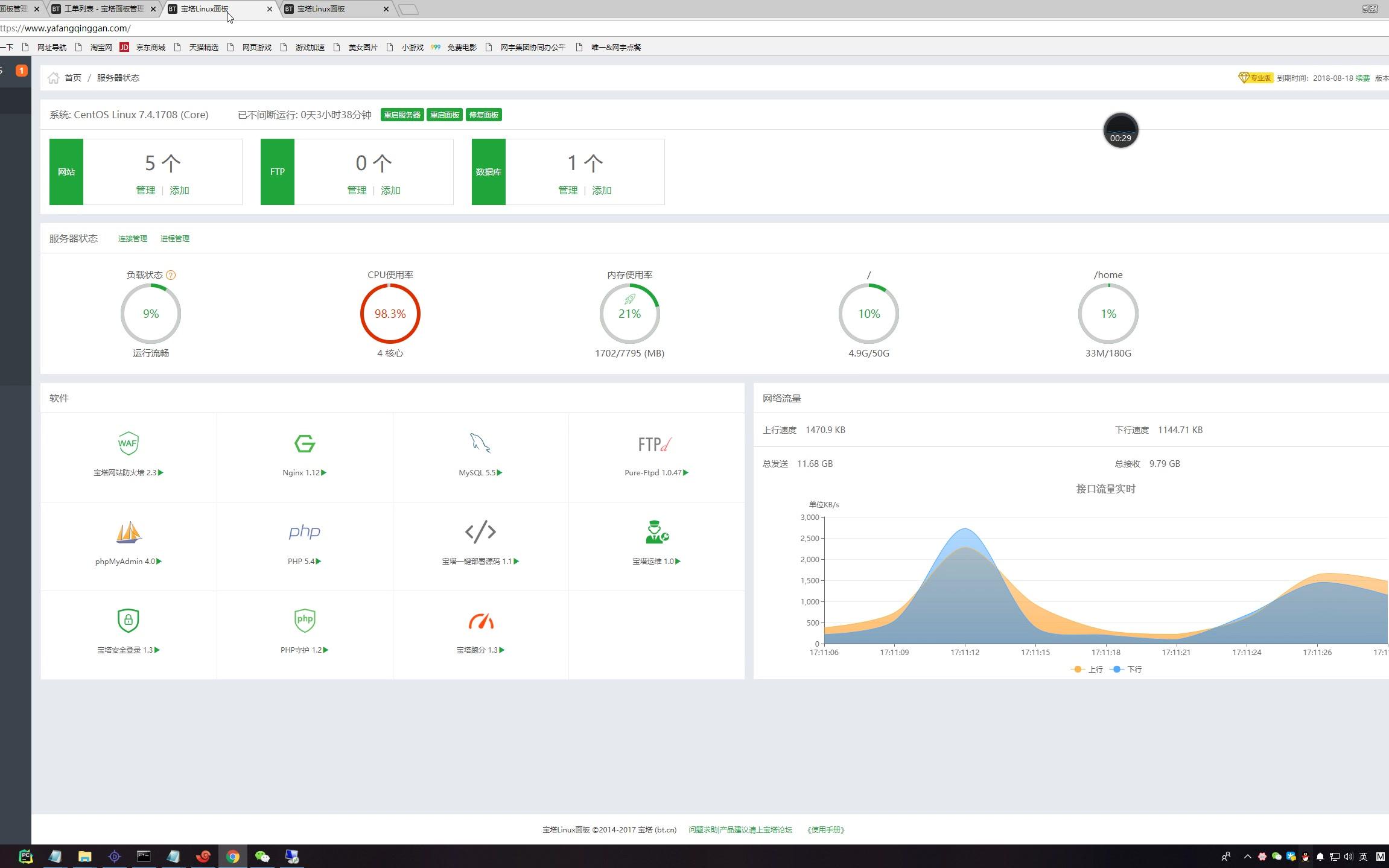
Task: Open the PHP 5.4 logo icon
Action: pos(304,531)
